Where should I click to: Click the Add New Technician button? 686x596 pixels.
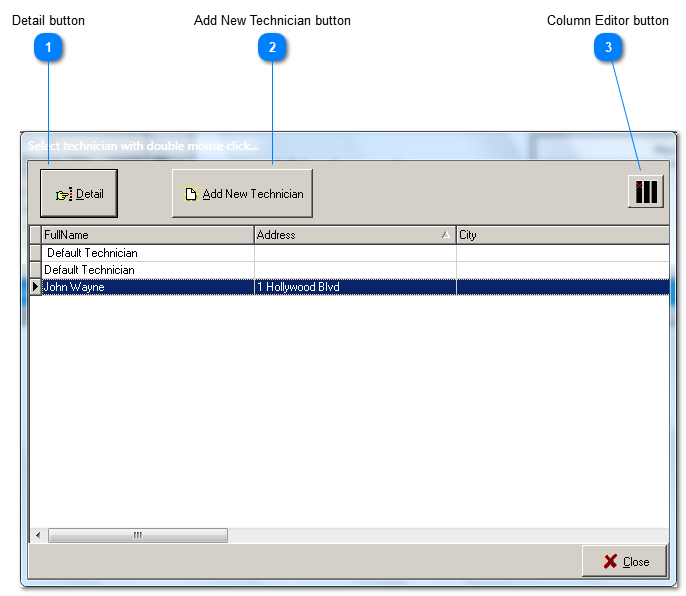click(242, 194)
